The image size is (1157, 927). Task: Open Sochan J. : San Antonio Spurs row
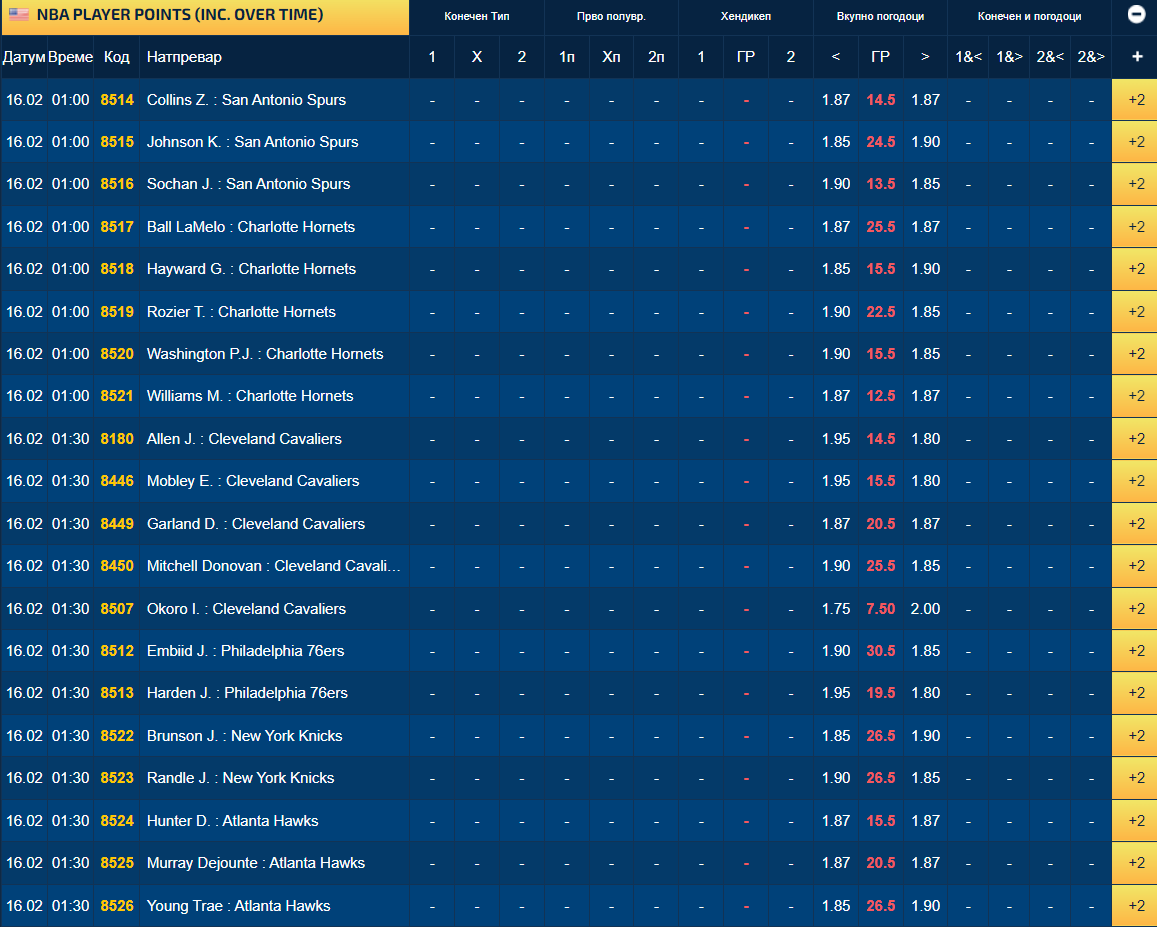pos(249,184)
